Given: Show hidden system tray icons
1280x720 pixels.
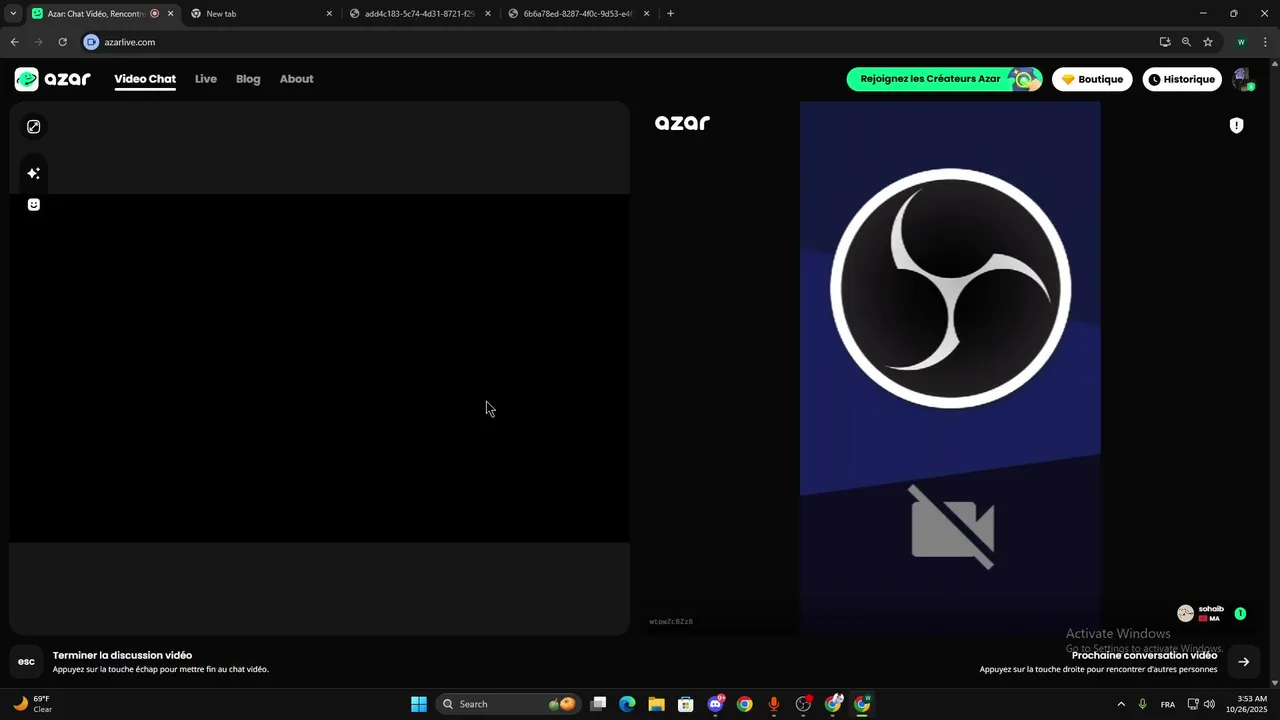Looking at the screenshot, I should coord(1121,704).
